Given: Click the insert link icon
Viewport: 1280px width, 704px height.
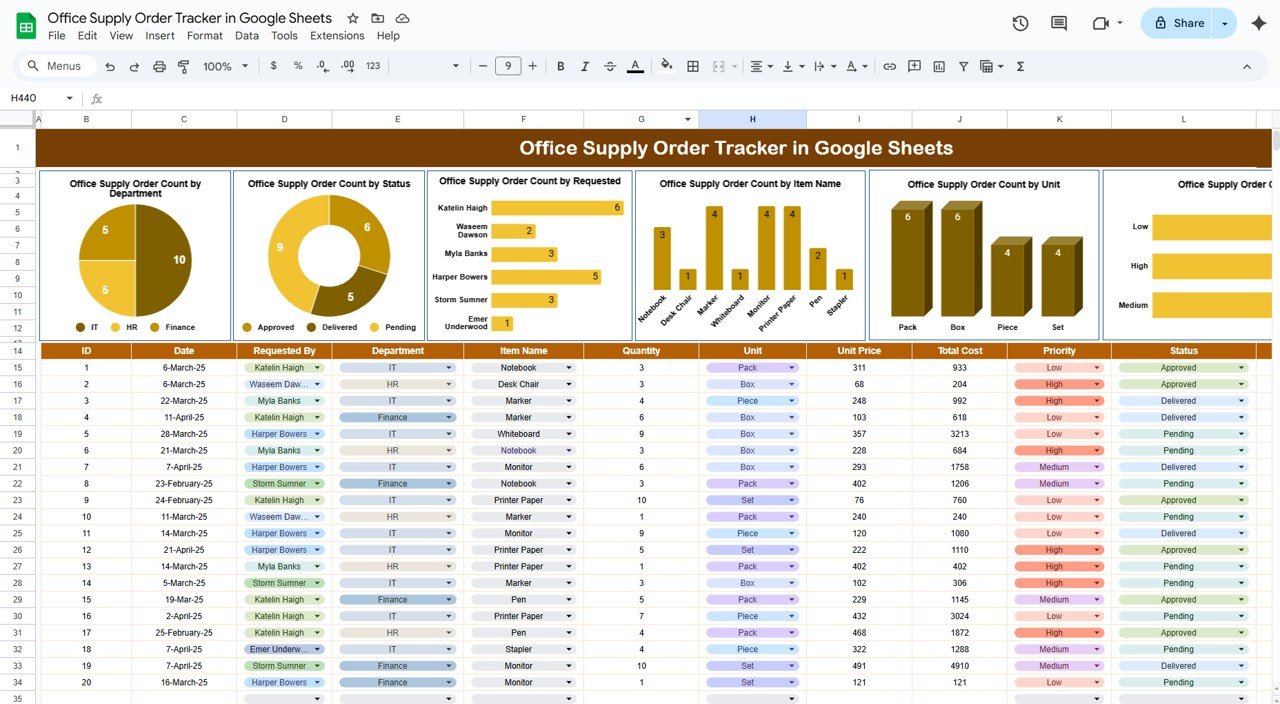Looking at the screenshot, I should coord(889,66).
